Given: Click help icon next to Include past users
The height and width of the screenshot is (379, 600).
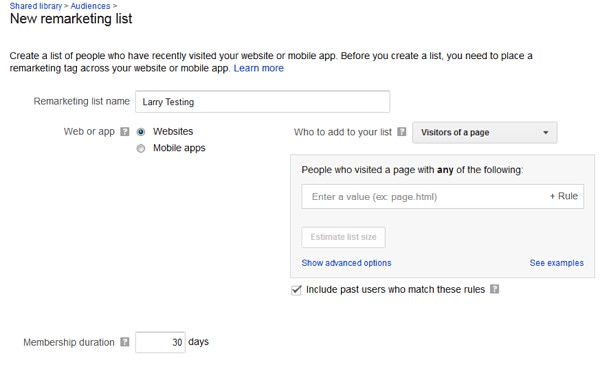Looking at the screenshot, I should pos(494,289).
